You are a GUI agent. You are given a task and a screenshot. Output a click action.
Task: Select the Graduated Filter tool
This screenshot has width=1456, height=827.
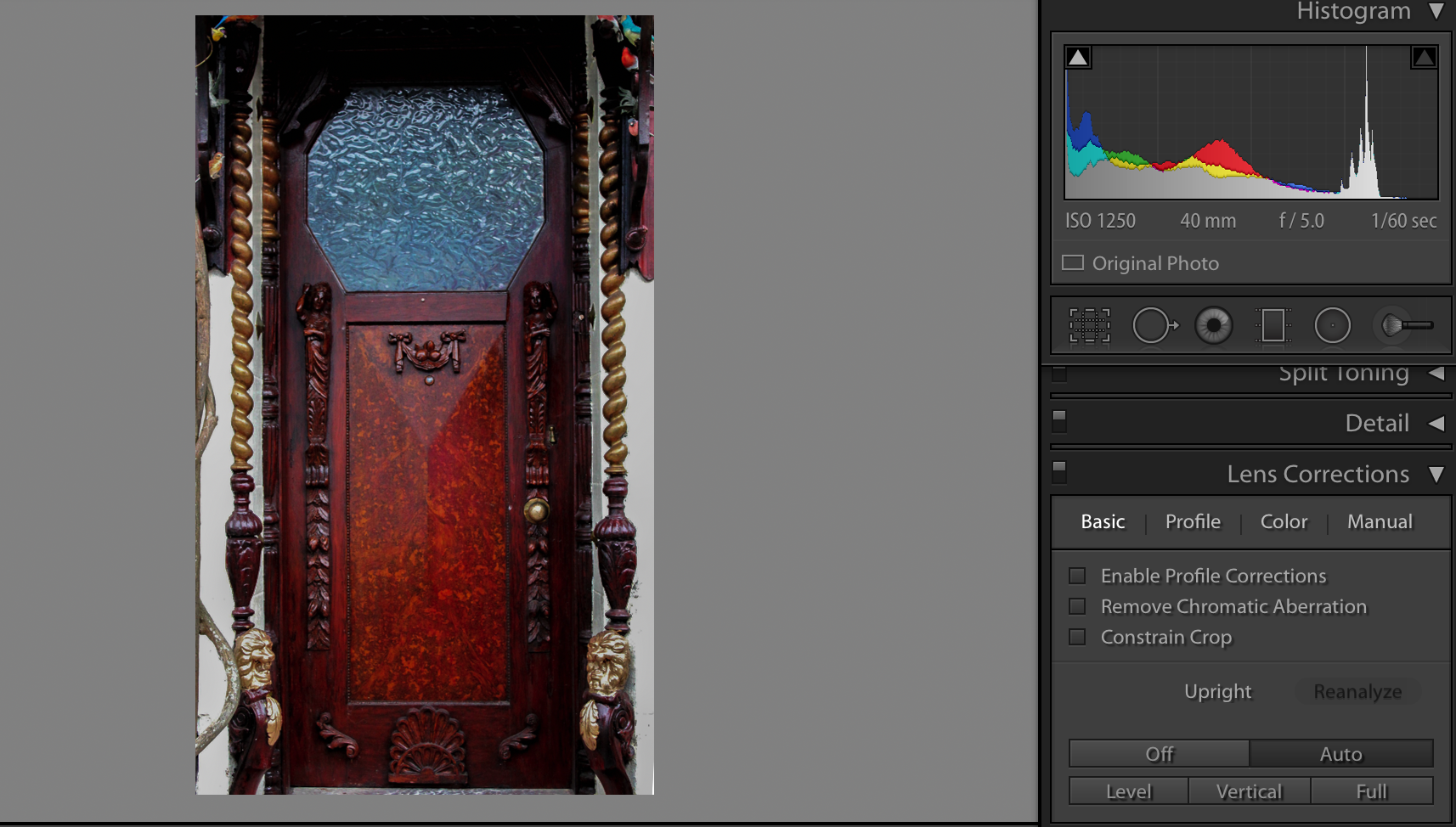[1273, 325]
